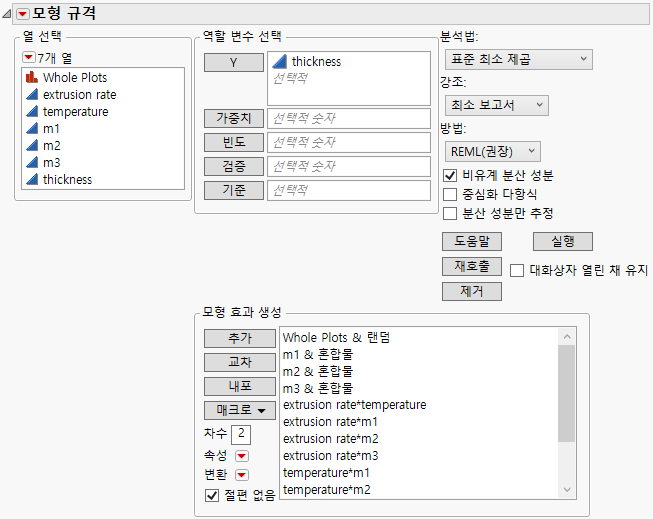Click the 검증 선택적 숫자 field
Viewport: 653px width, 519px height.
[349, 167]
